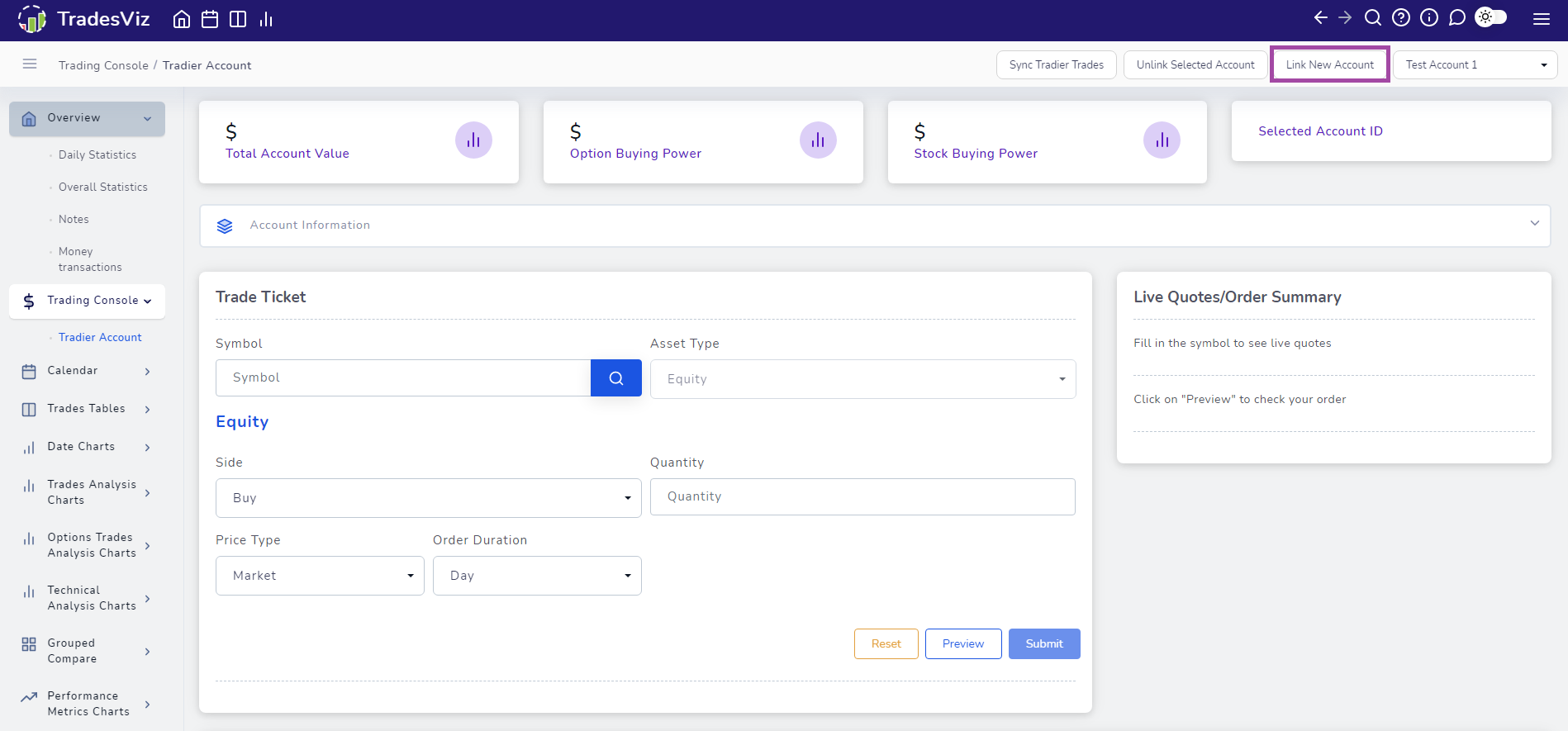This screenshot has width=1568, height=731.
Task: Submit the trade order
Action: coord(1044,643)
